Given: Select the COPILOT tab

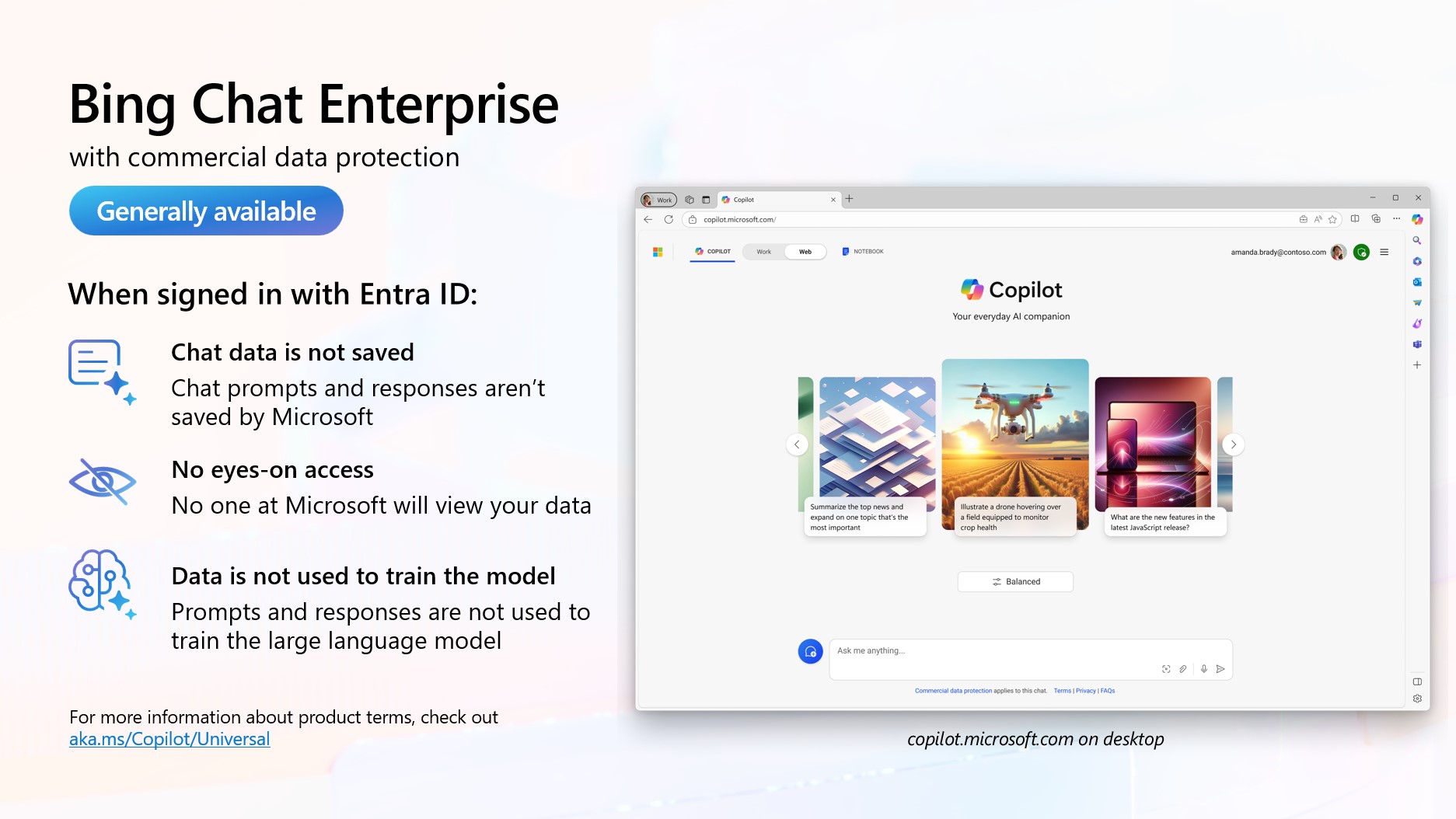Looking at the screenshot, I should click(713, 252).
